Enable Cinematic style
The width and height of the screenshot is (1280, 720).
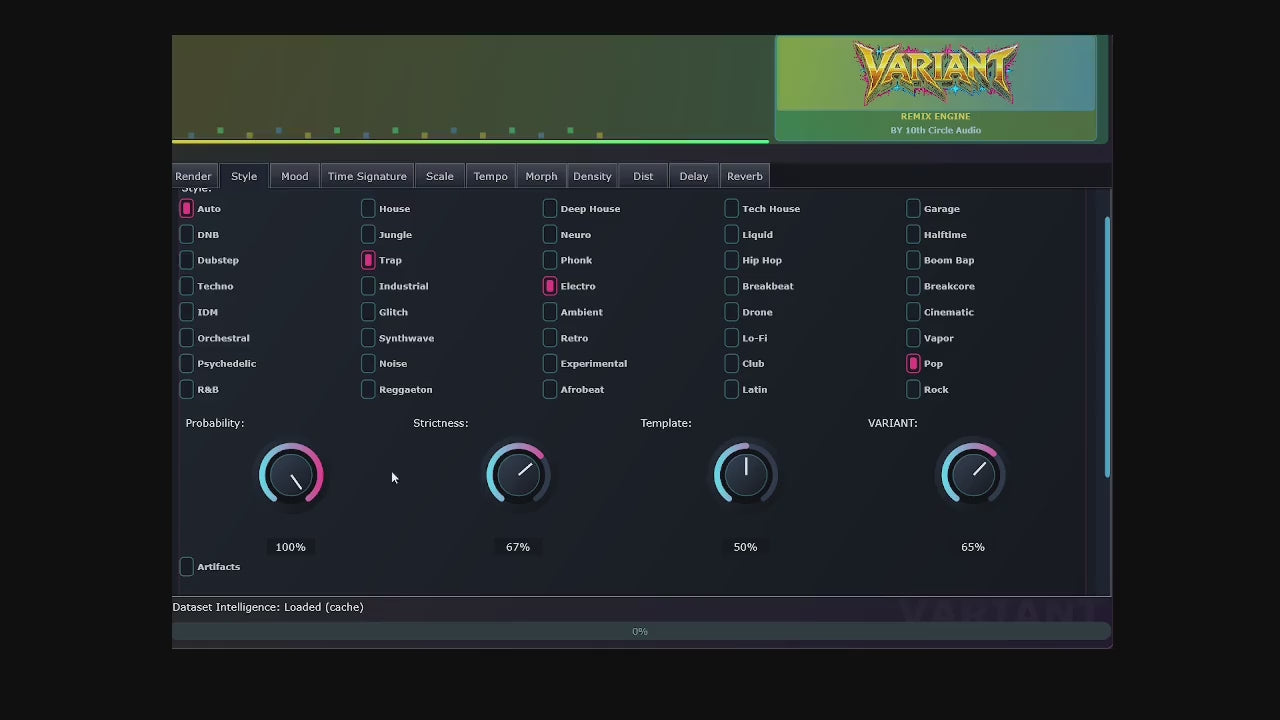click(x=913, y=312)
